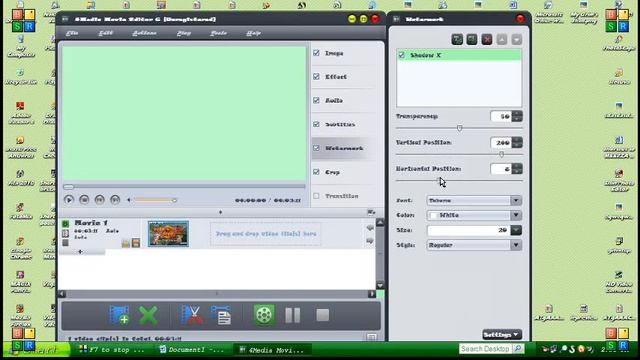Open the clip document toolbar icon
The height and width of the screenshot is (360, 640).
[221, 315]
